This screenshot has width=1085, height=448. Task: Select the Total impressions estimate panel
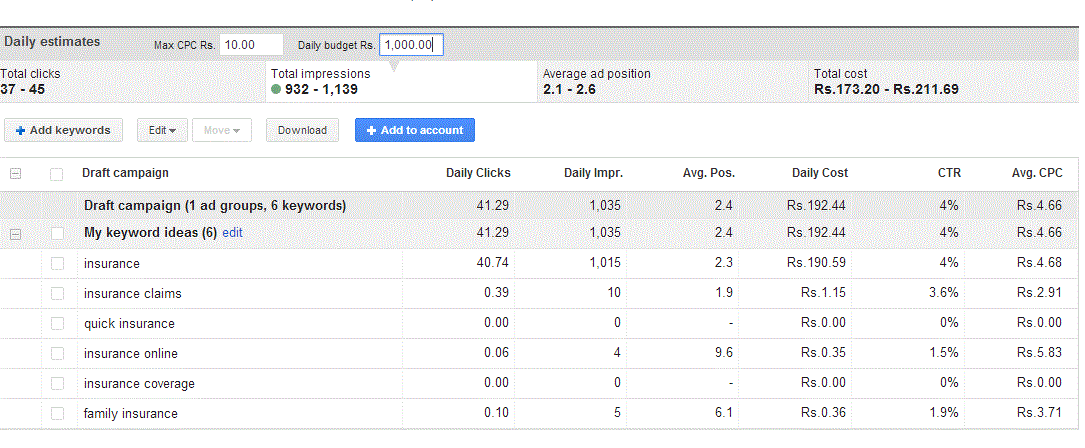tap(400, 82)
